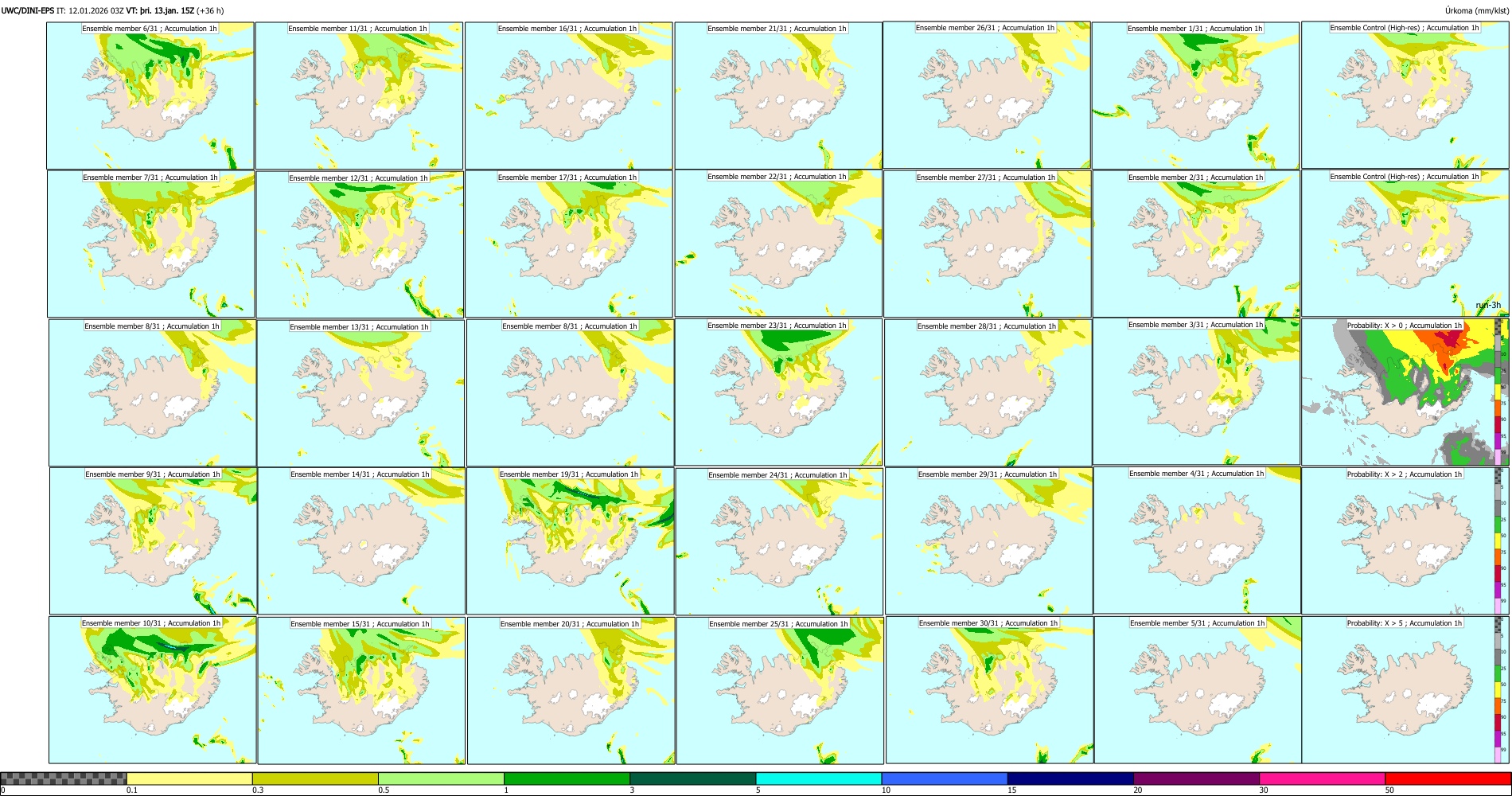The height and width of the screenshot is (796, 1512).
Task: Open the Ensemble member 23/31 map panel
Action: point(778,392)
